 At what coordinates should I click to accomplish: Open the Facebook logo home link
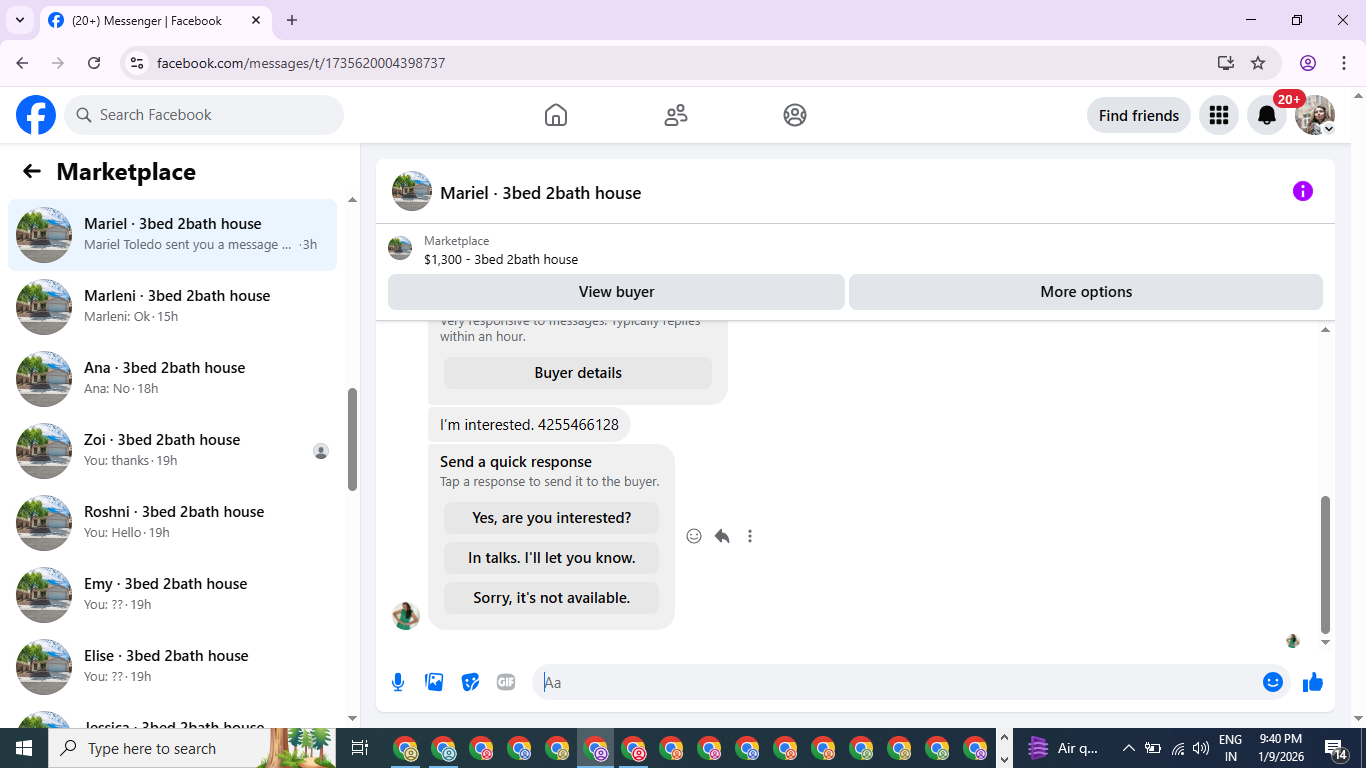click(36, 115)
